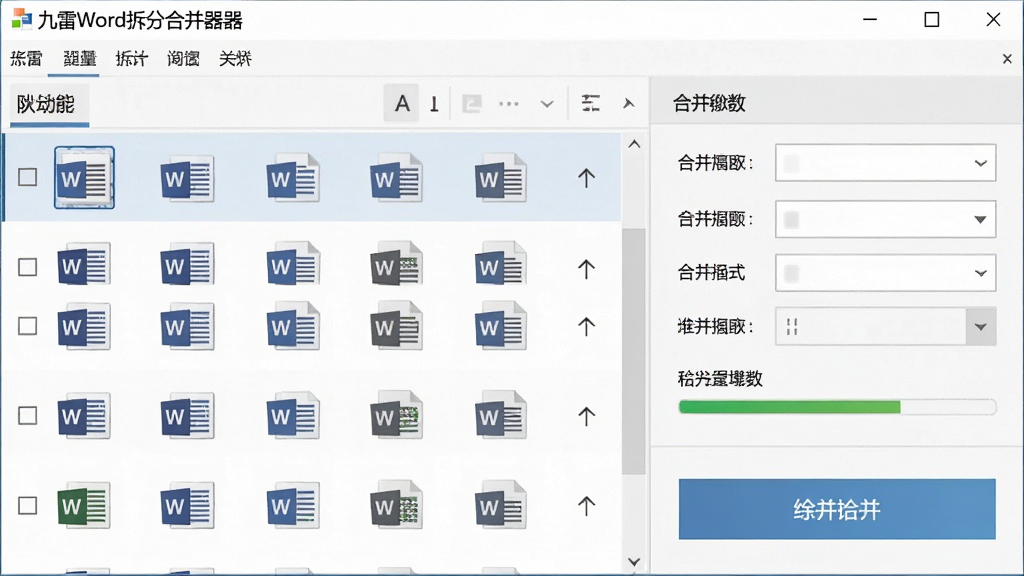Image resolution: width=1024 pixels, height=576 pixels.
Task: Maximize the 九雷Word拆分合并器 window
Action: pos(932,20)
